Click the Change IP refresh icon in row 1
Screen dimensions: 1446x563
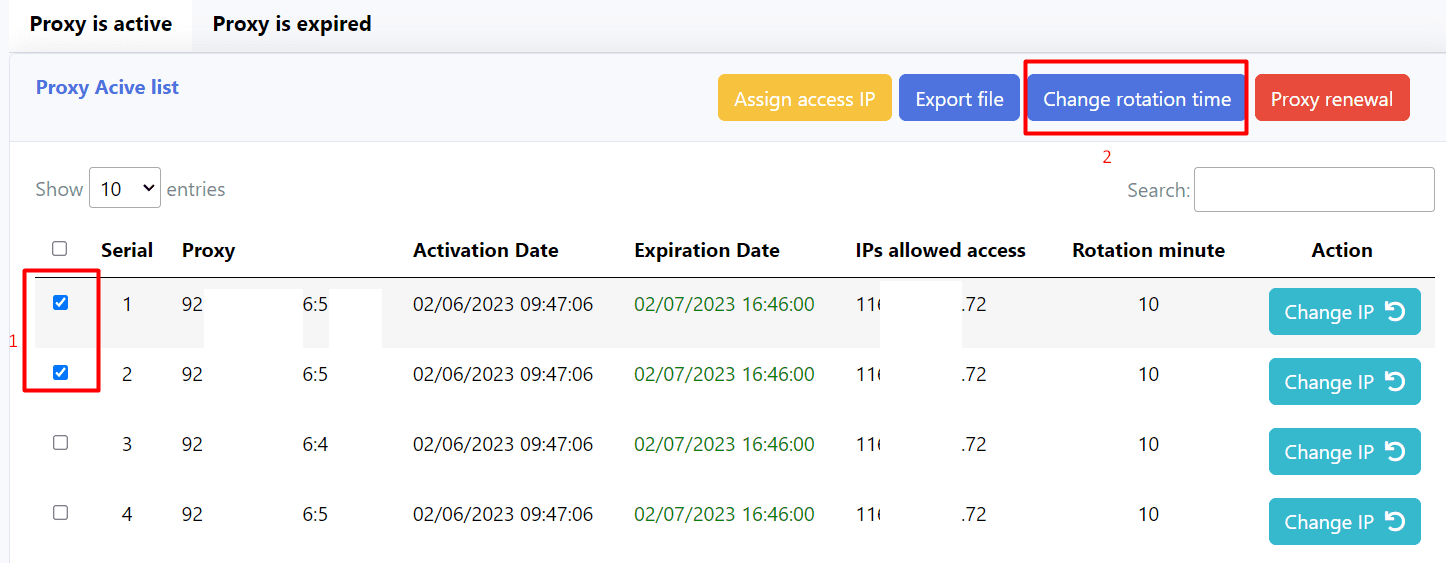point(1396,312)
